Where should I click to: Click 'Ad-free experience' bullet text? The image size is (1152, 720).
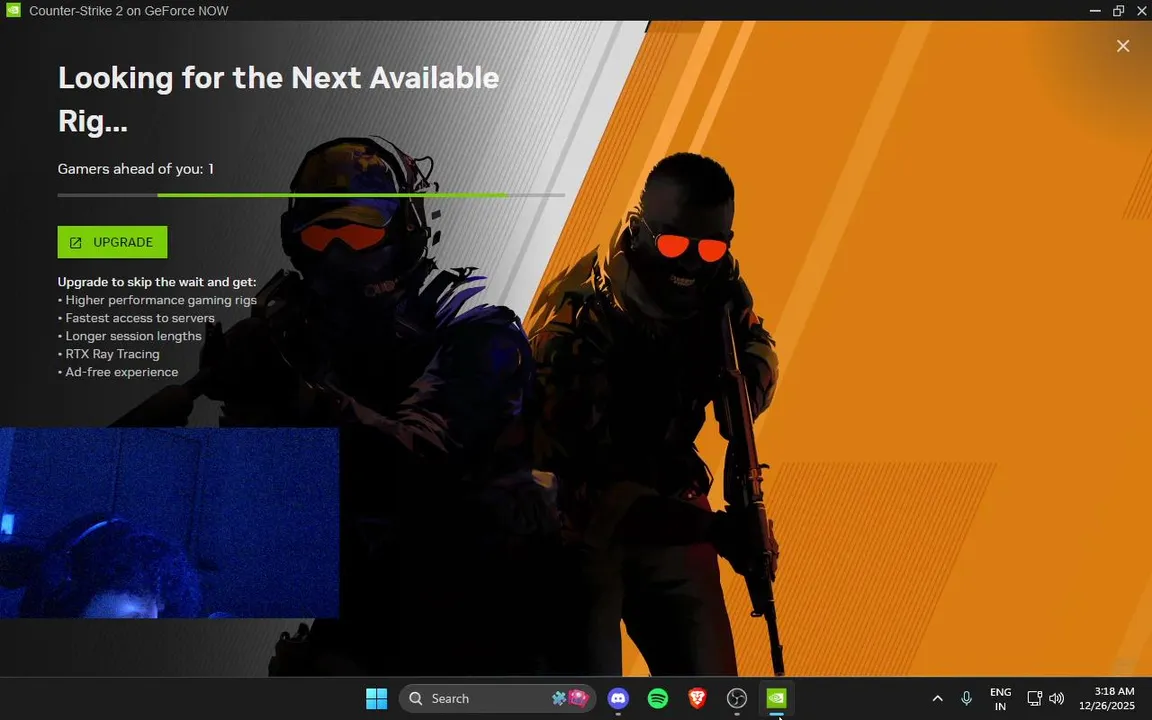pos(121,372)
